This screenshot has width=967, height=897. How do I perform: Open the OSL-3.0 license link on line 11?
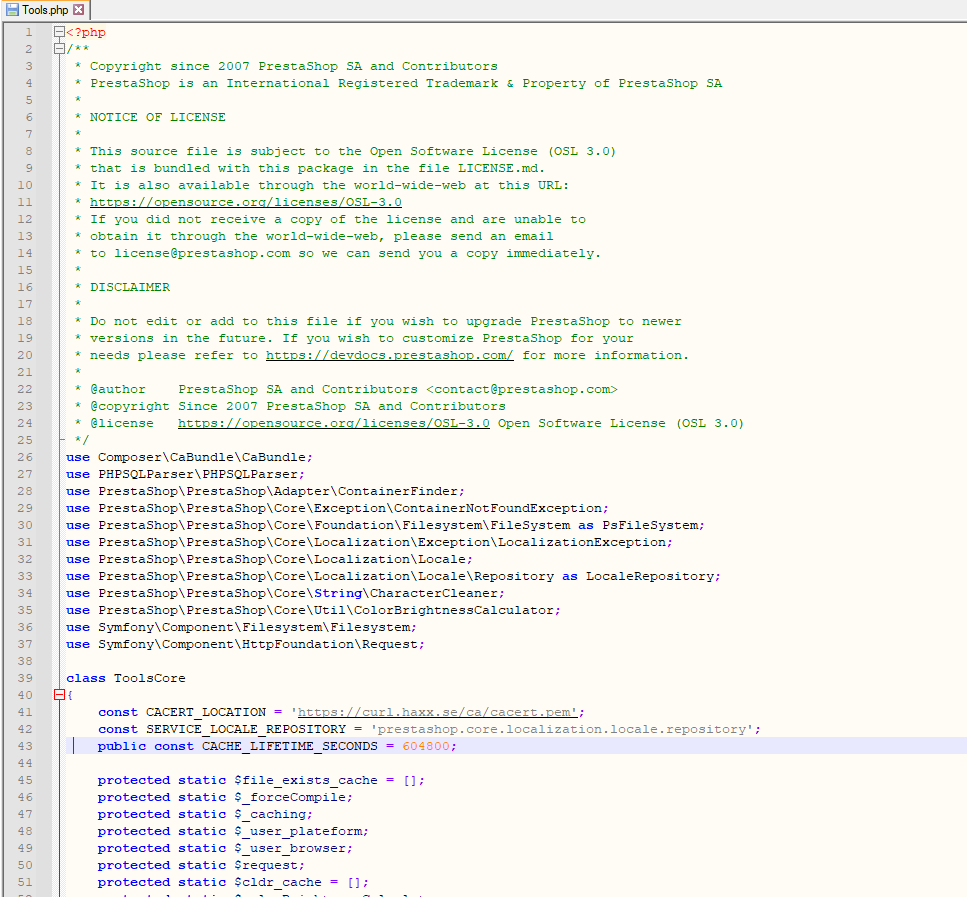coord(245,202)
